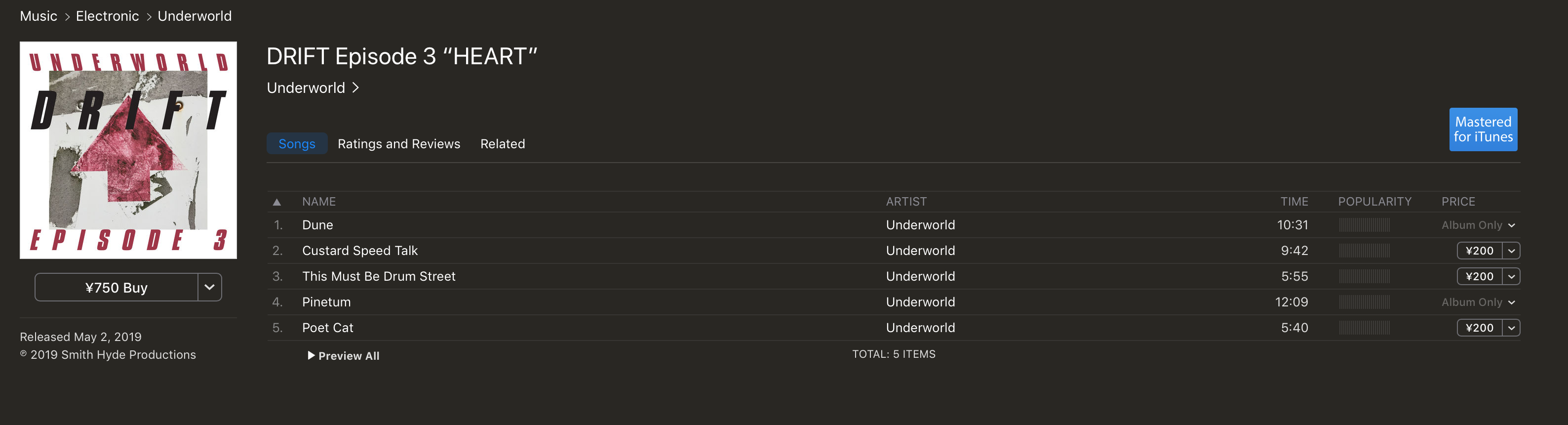Click the play icon beside Preview All
Image resolution: width=1568 pixels, height=425 pixels.
[311, 356]
